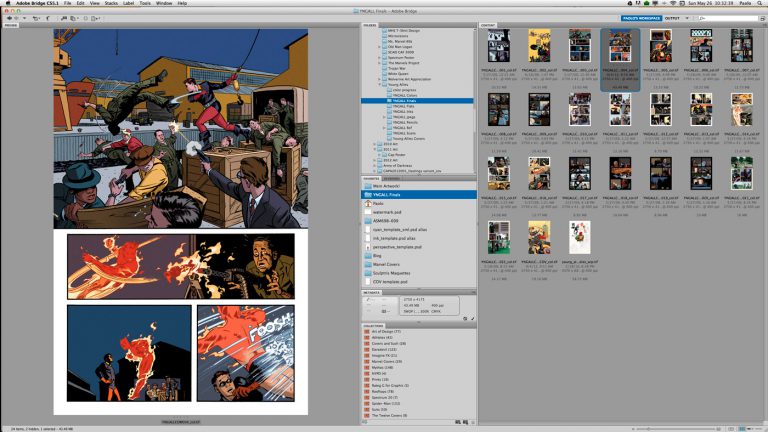
Task: Expand the Young Allies folder tree
Action: [x=381, y=85]
